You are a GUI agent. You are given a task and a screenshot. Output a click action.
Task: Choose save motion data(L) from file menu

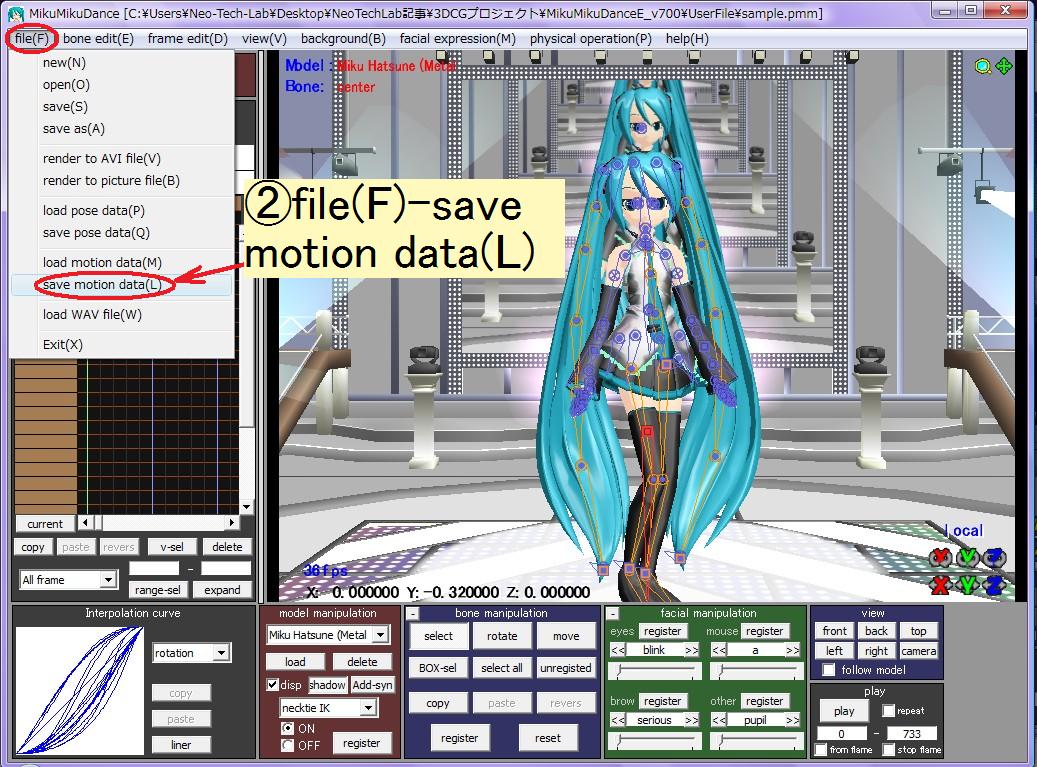tap(122, 284)
